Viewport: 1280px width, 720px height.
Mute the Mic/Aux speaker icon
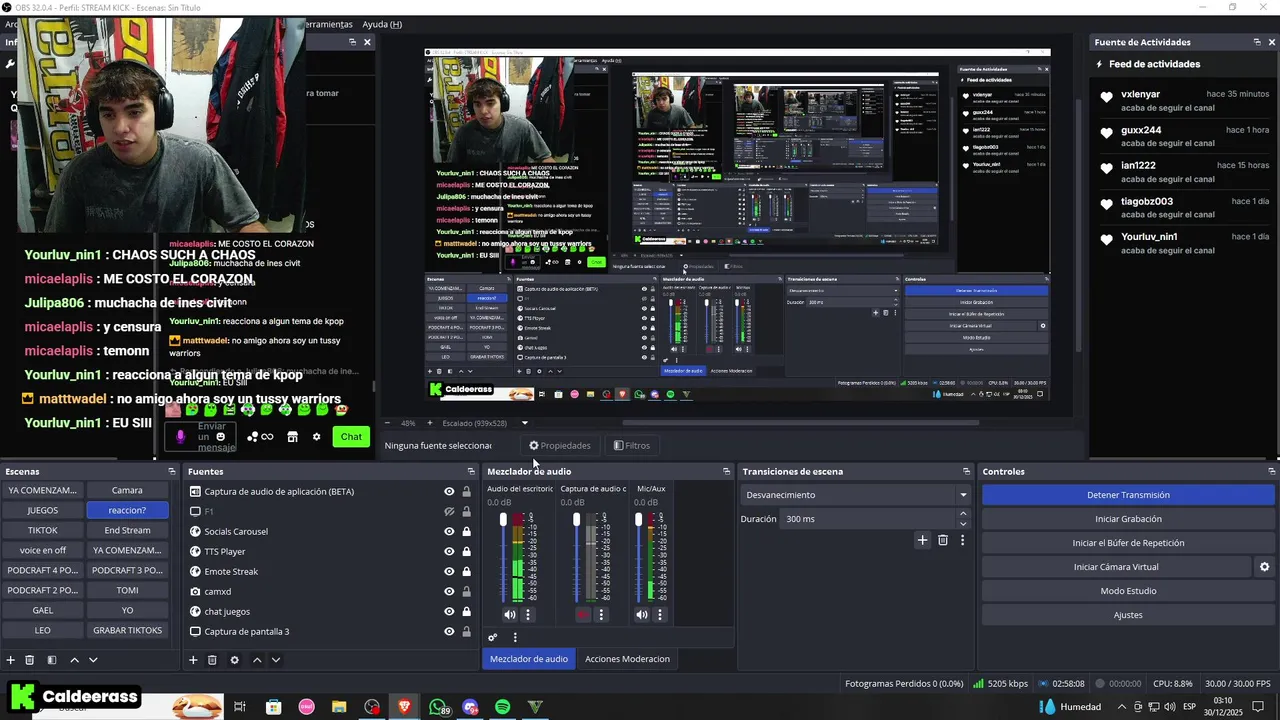[x=641, y=615]
